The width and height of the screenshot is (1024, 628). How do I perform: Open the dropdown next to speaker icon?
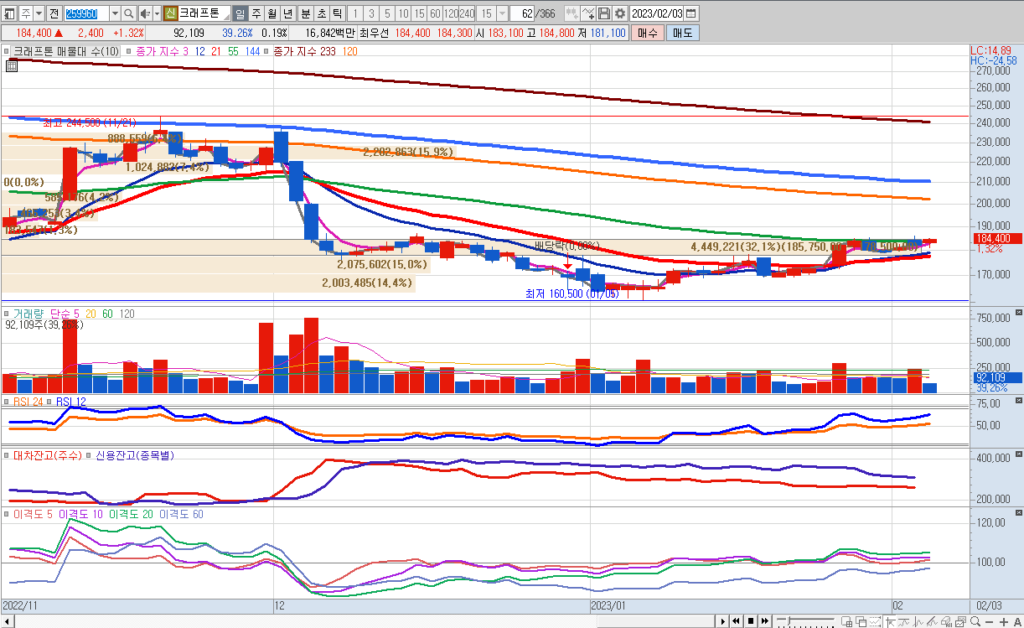[156, 13]
